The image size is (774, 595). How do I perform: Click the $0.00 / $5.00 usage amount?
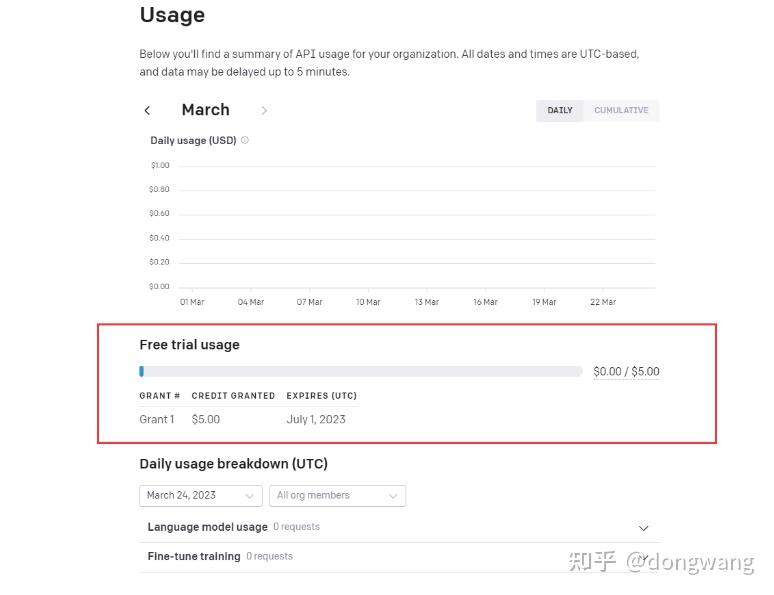click(x=626, y=371)
